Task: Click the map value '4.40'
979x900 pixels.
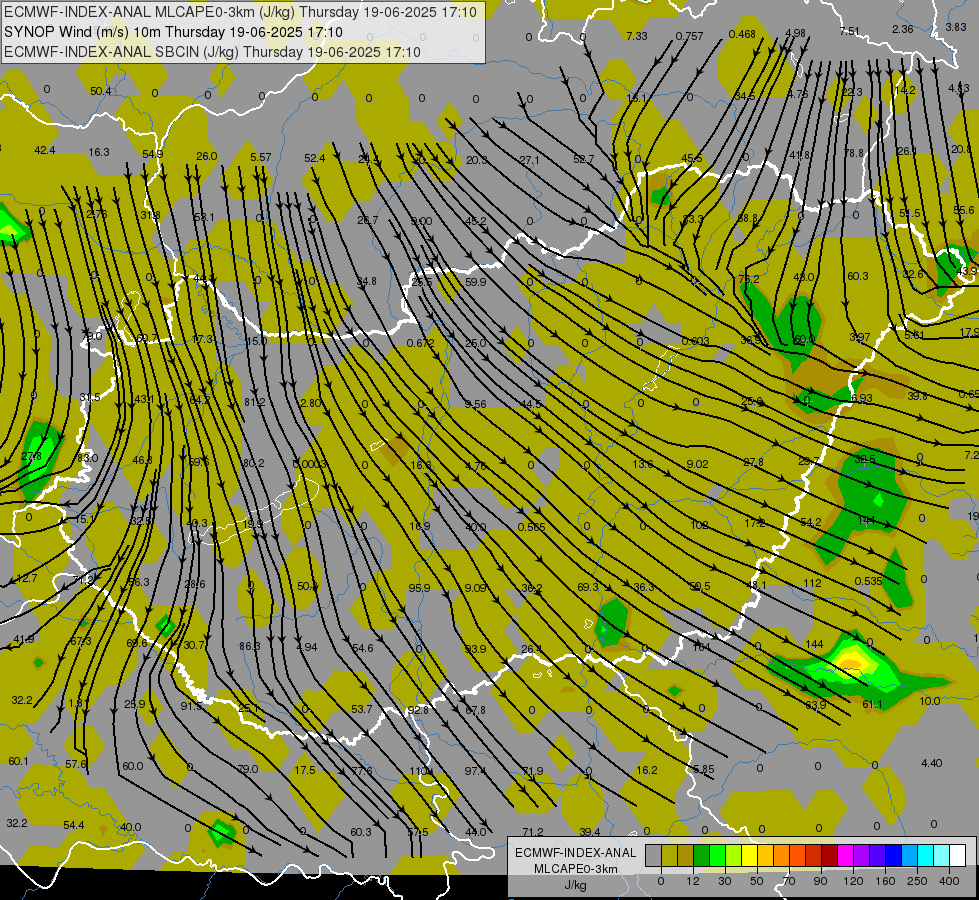Action: (932, 763)
